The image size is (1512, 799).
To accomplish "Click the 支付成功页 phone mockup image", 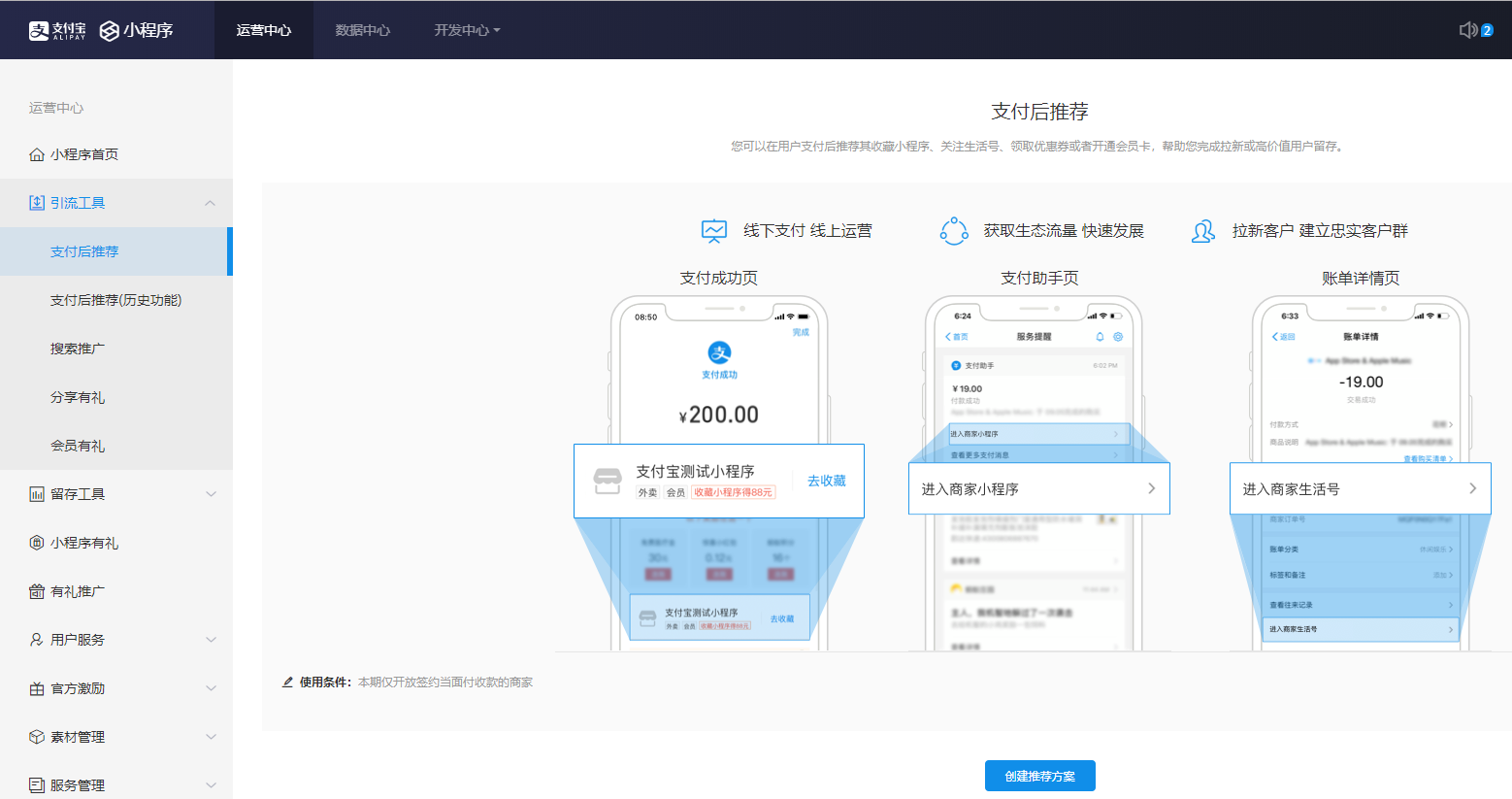I will 719,473.
